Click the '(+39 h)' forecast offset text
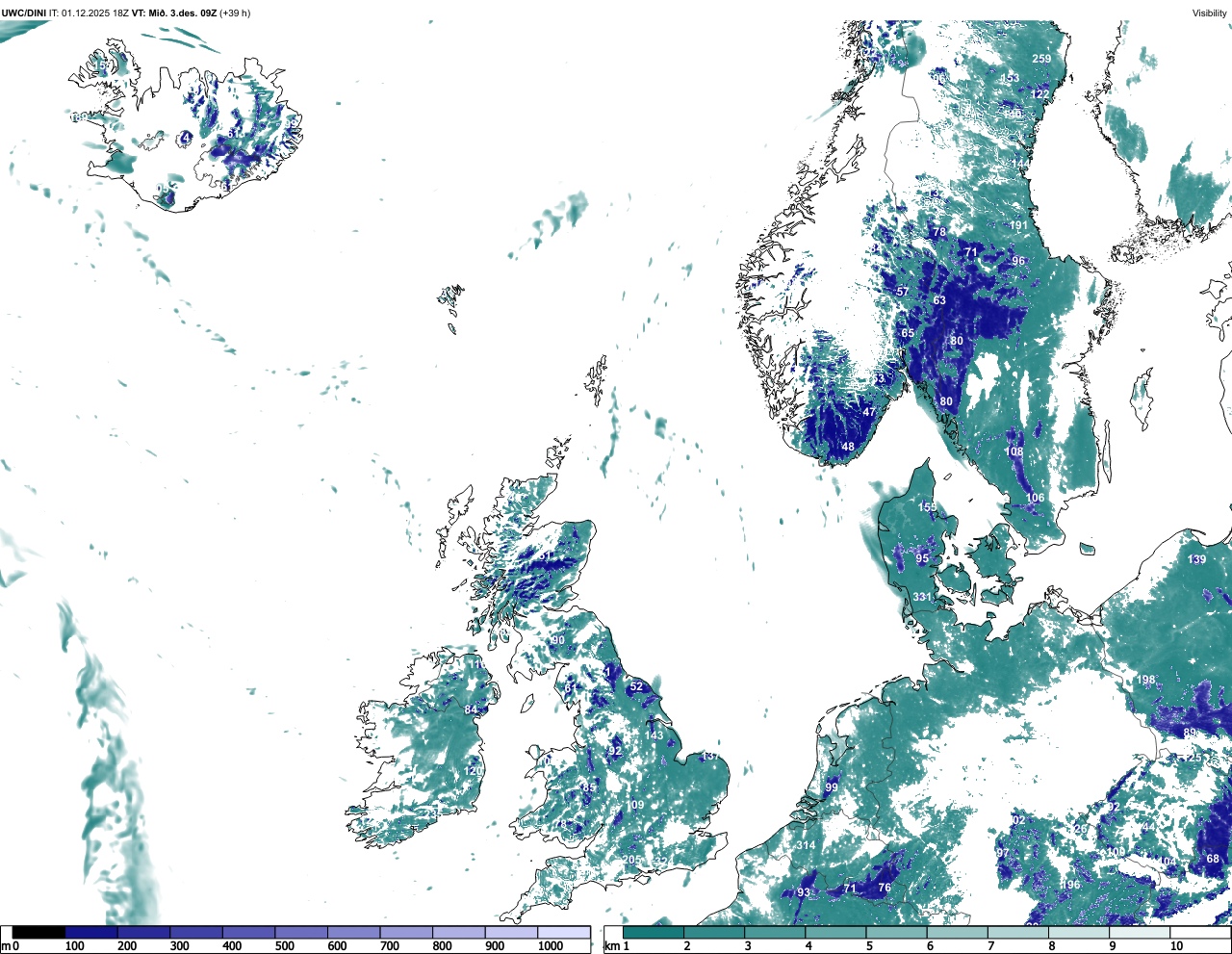The image size is (1232, 954). [x=235, y=13]
